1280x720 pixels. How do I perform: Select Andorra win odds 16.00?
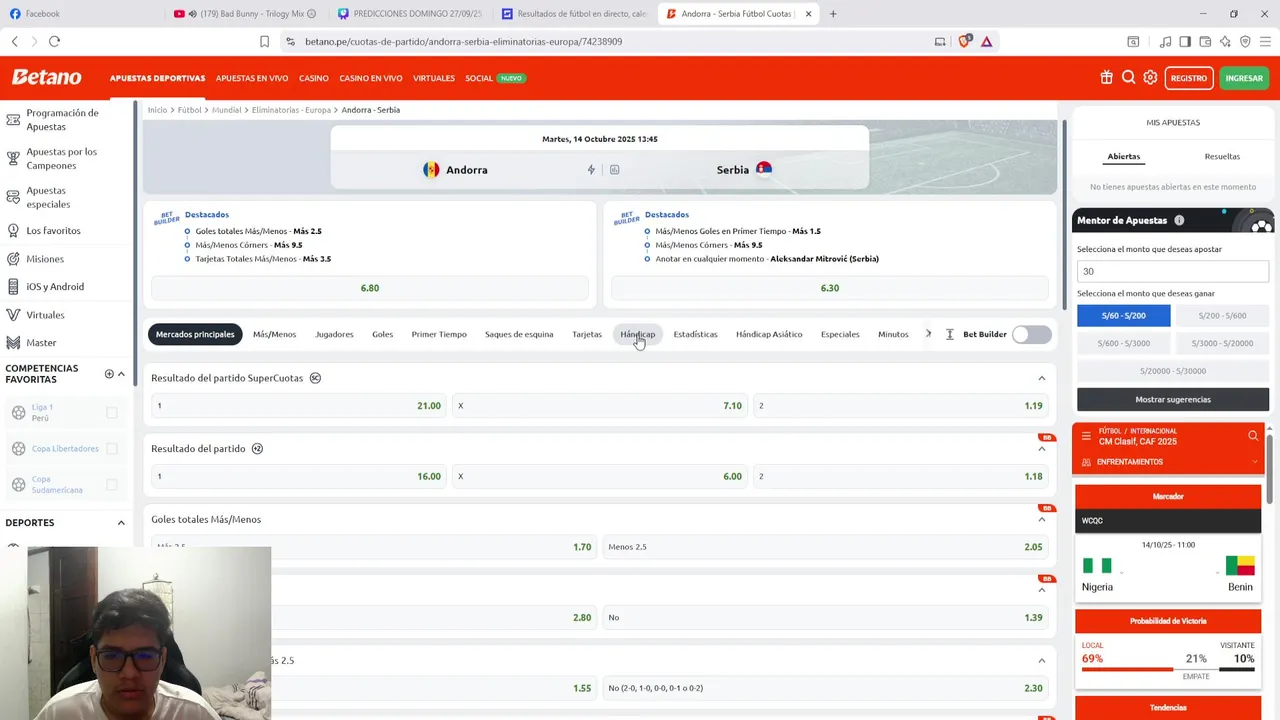pos(298,476)
